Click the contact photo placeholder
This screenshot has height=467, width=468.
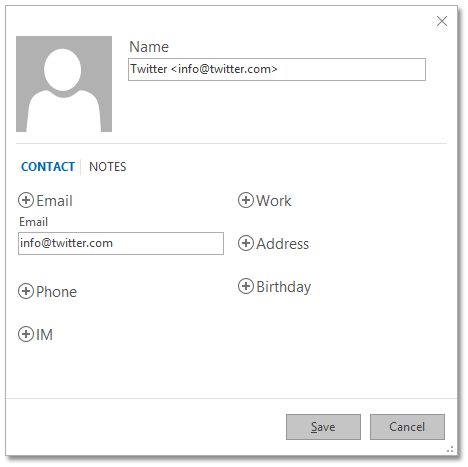click(x=64, y=84)
